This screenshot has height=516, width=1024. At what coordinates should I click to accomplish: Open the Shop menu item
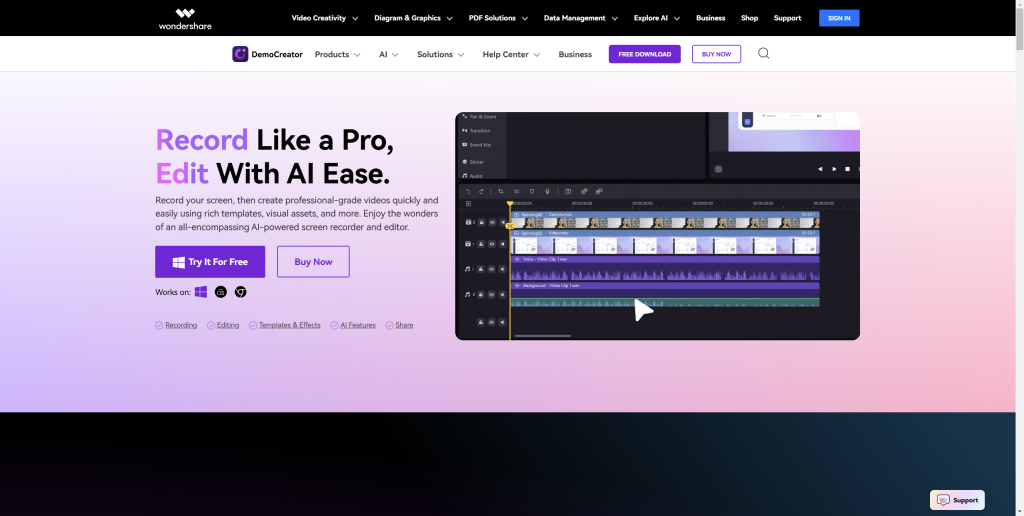tap(749, 18)
